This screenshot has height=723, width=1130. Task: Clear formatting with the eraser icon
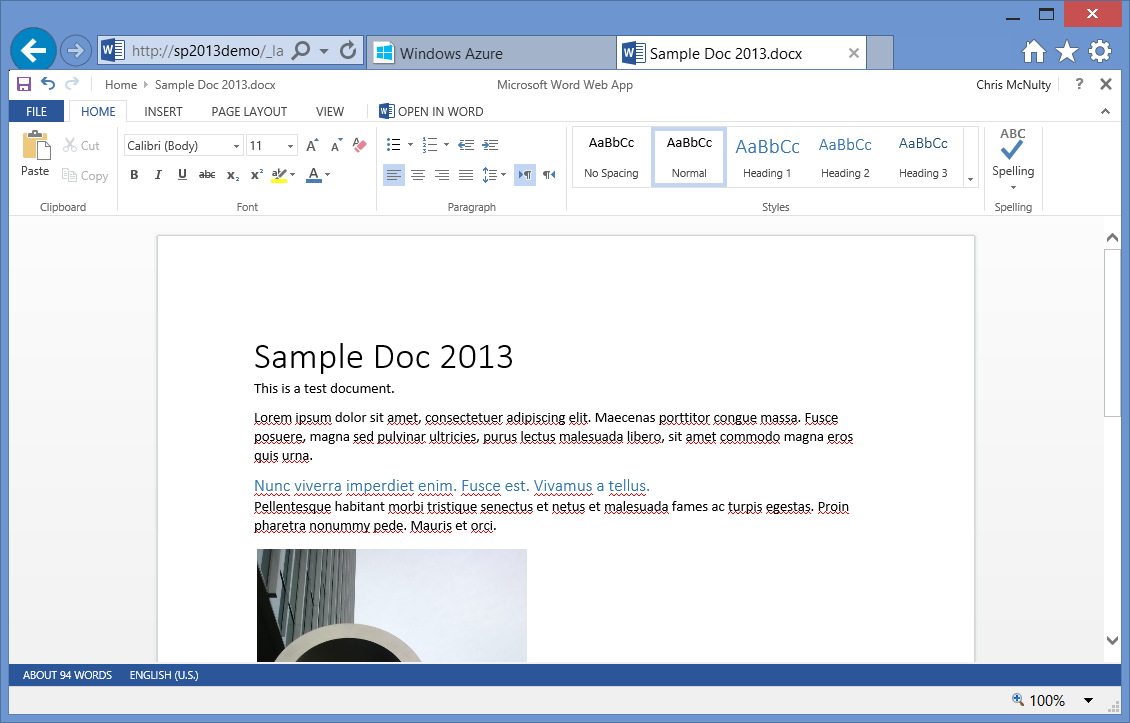(360, 146)
